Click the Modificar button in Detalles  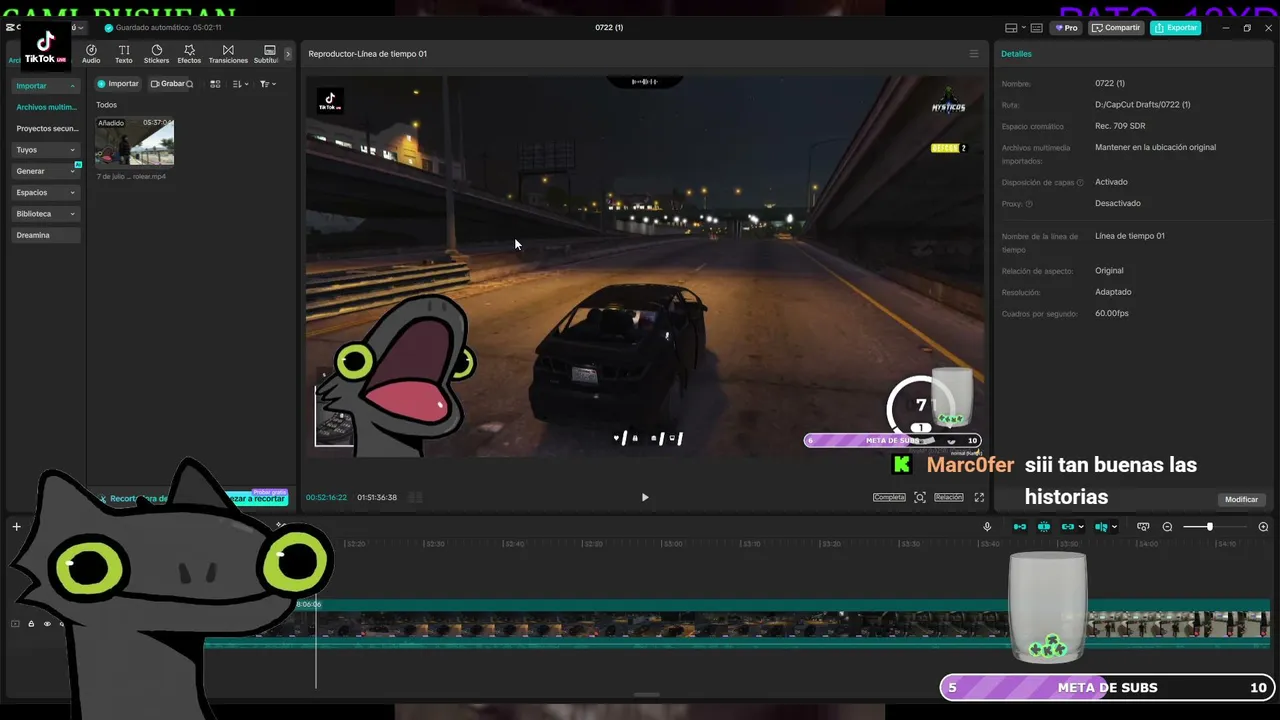1242,499
